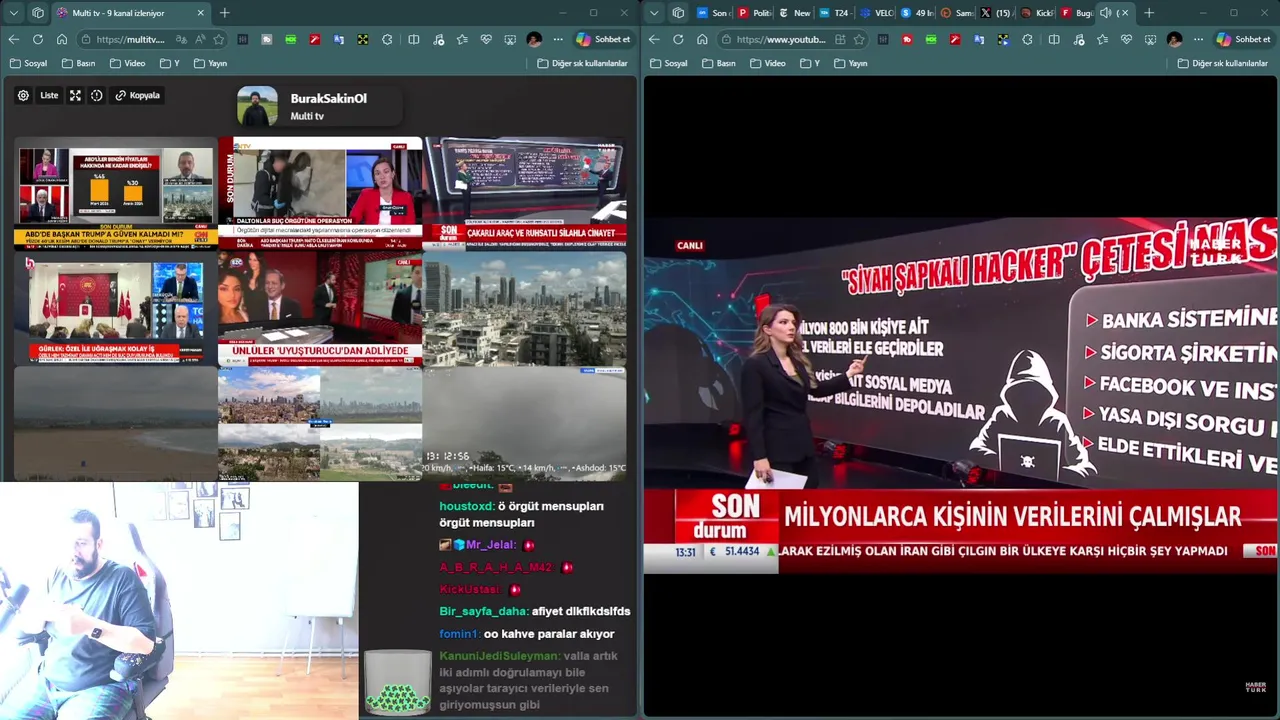Select the ABD'de Başkan Trump'a Güven thumbnail
Screen dimensions: 1280x720
click(115, 193)
